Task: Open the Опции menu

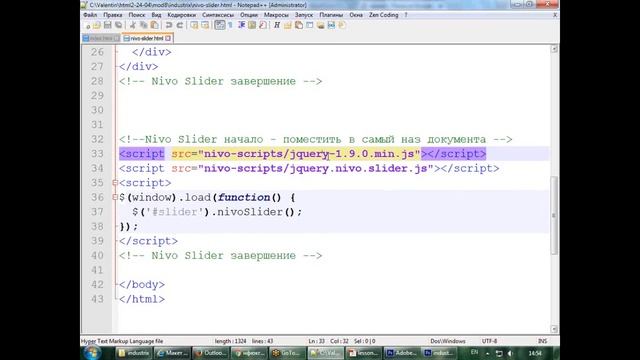Action: (x=249, y=15)
